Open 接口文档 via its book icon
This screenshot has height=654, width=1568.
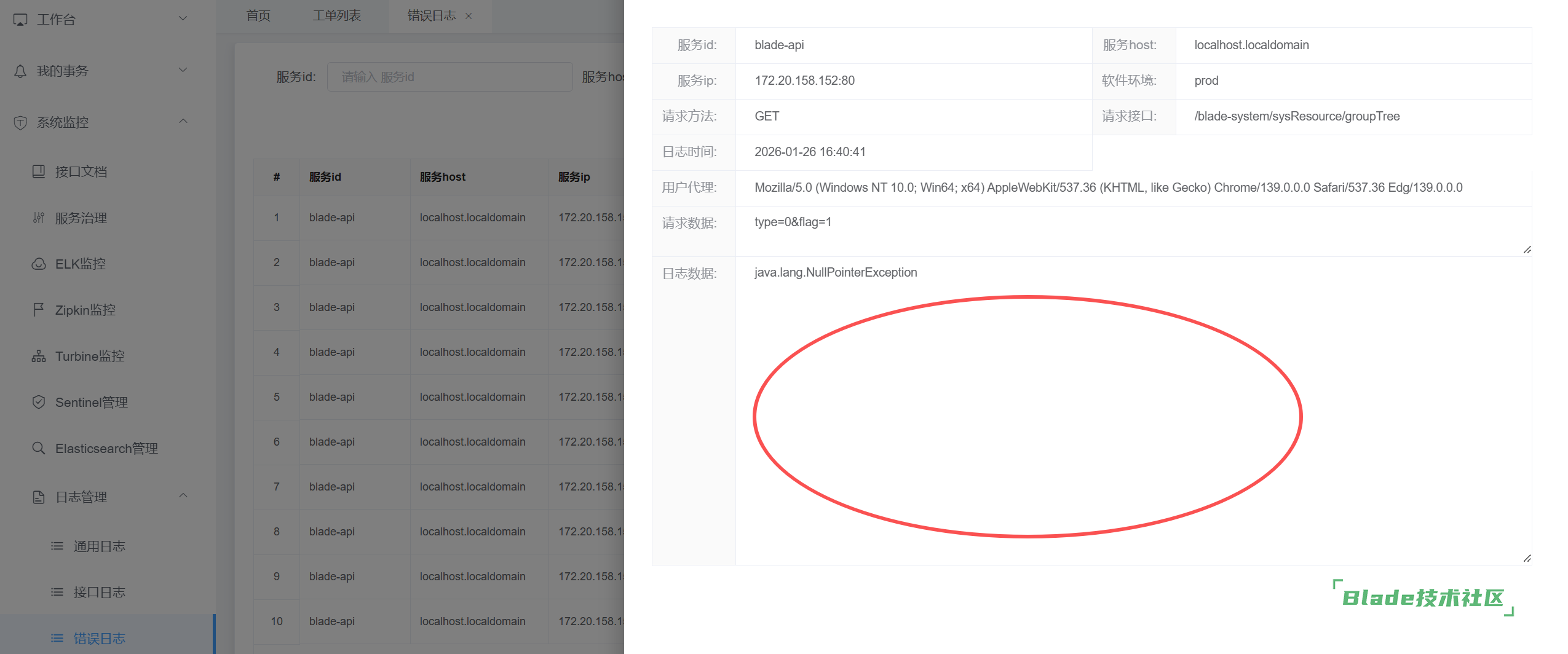(39, 171)
